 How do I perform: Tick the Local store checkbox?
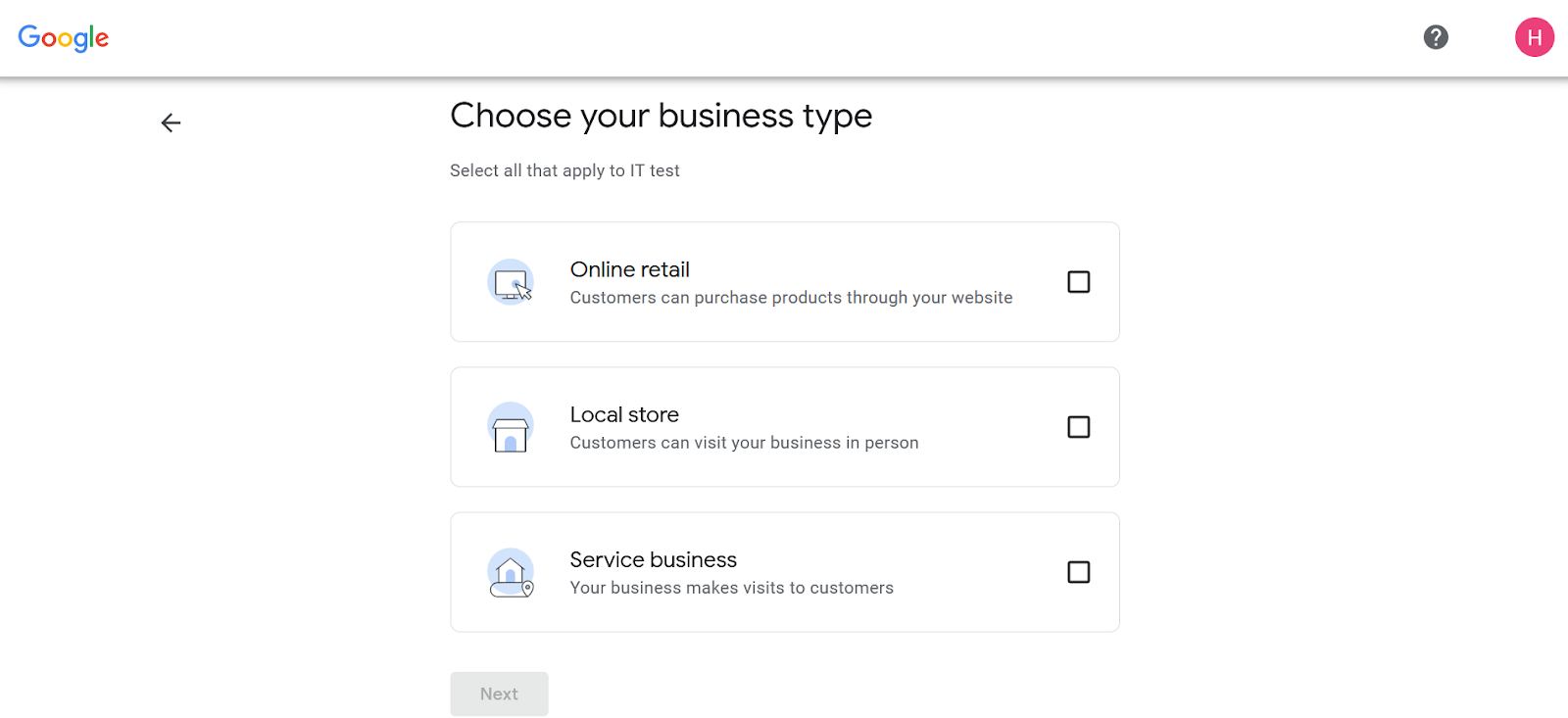[x=1078, y=427]
